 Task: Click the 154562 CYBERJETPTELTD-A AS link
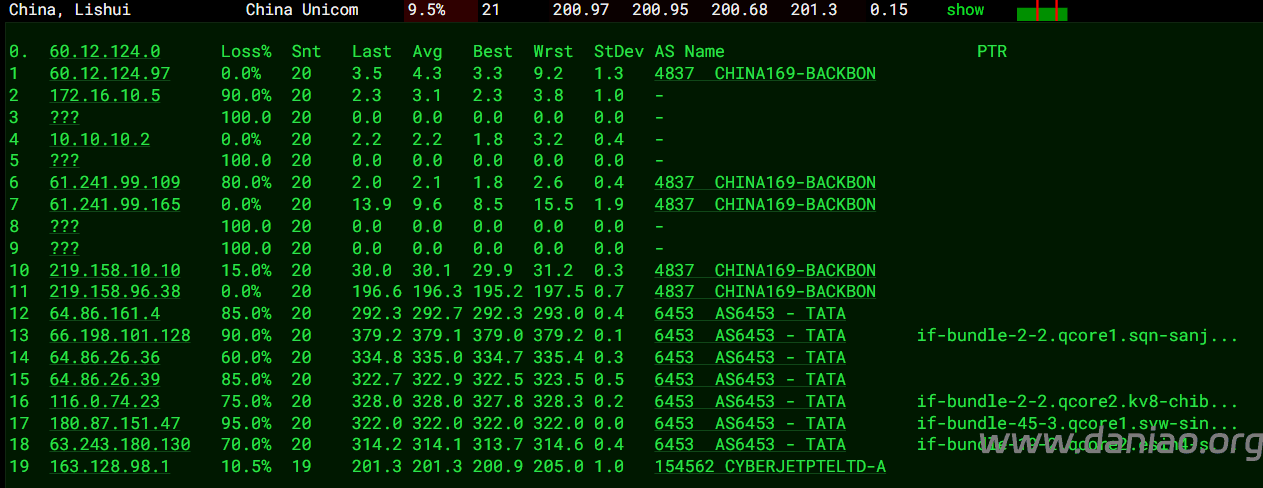pyautogui.click(x=770, y=467)
